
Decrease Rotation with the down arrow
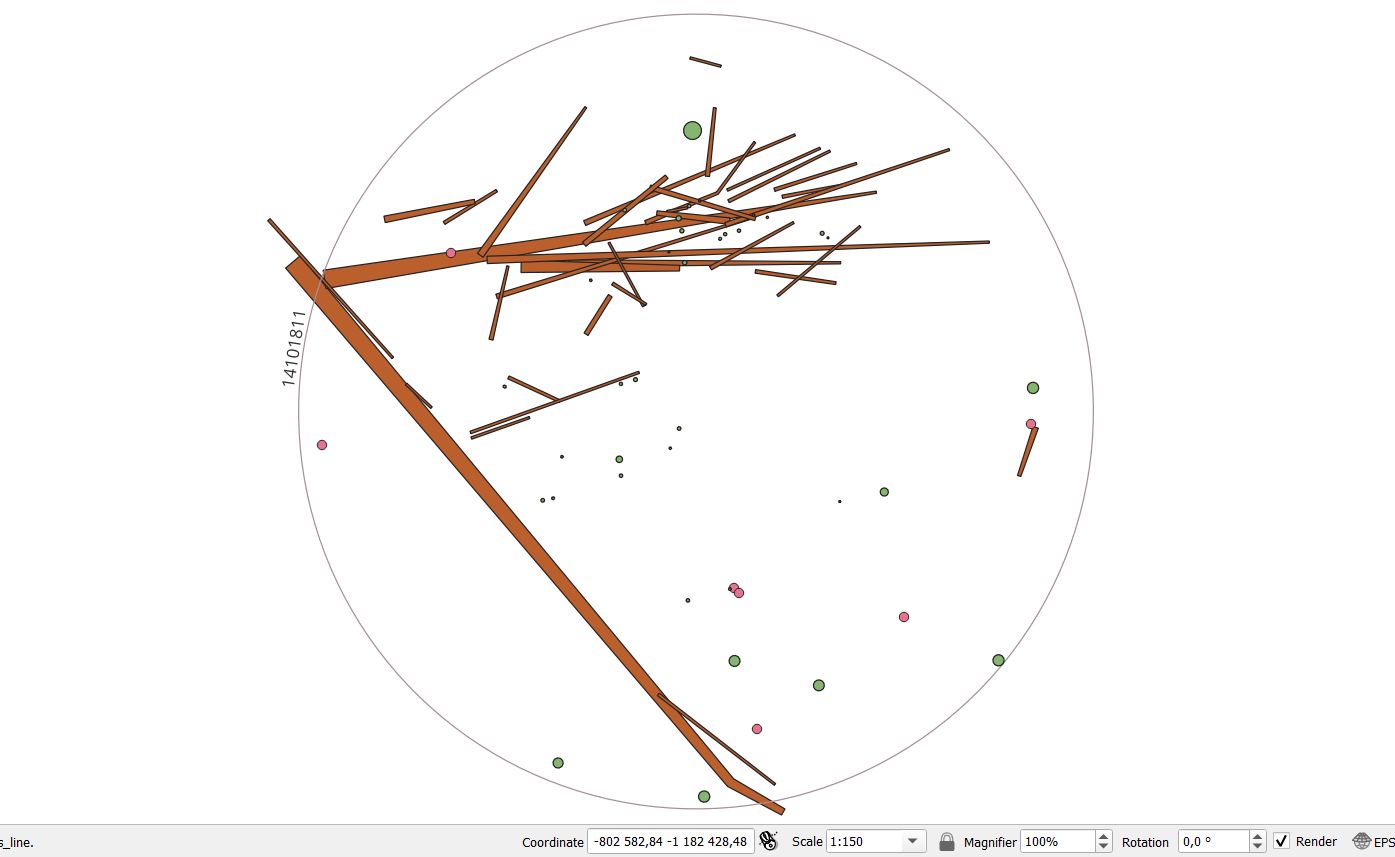(x=1258, y=847)
